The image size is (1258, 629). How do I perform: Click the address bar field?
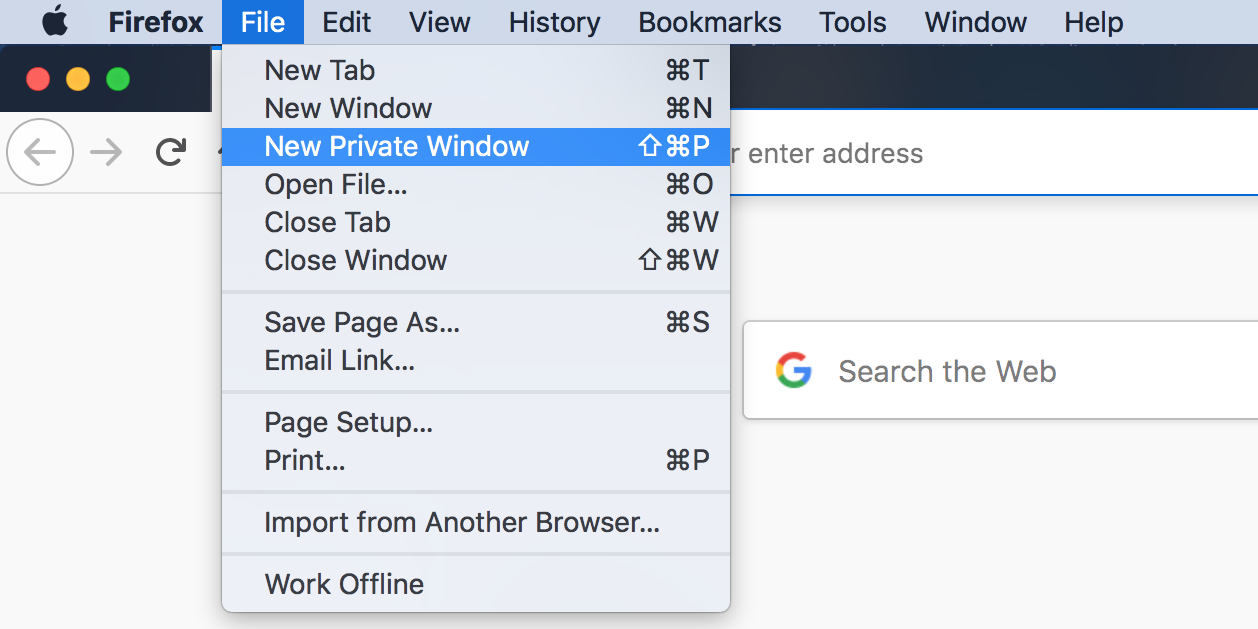coord(994,153)
